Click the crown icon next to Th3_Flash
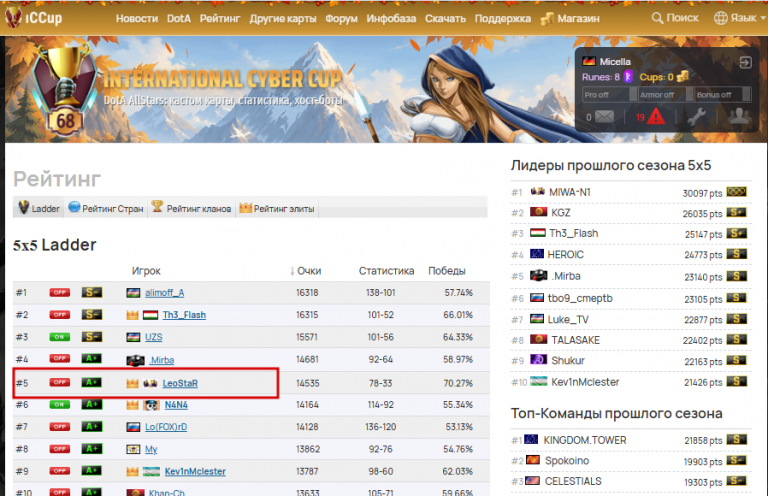 (132, 315)
